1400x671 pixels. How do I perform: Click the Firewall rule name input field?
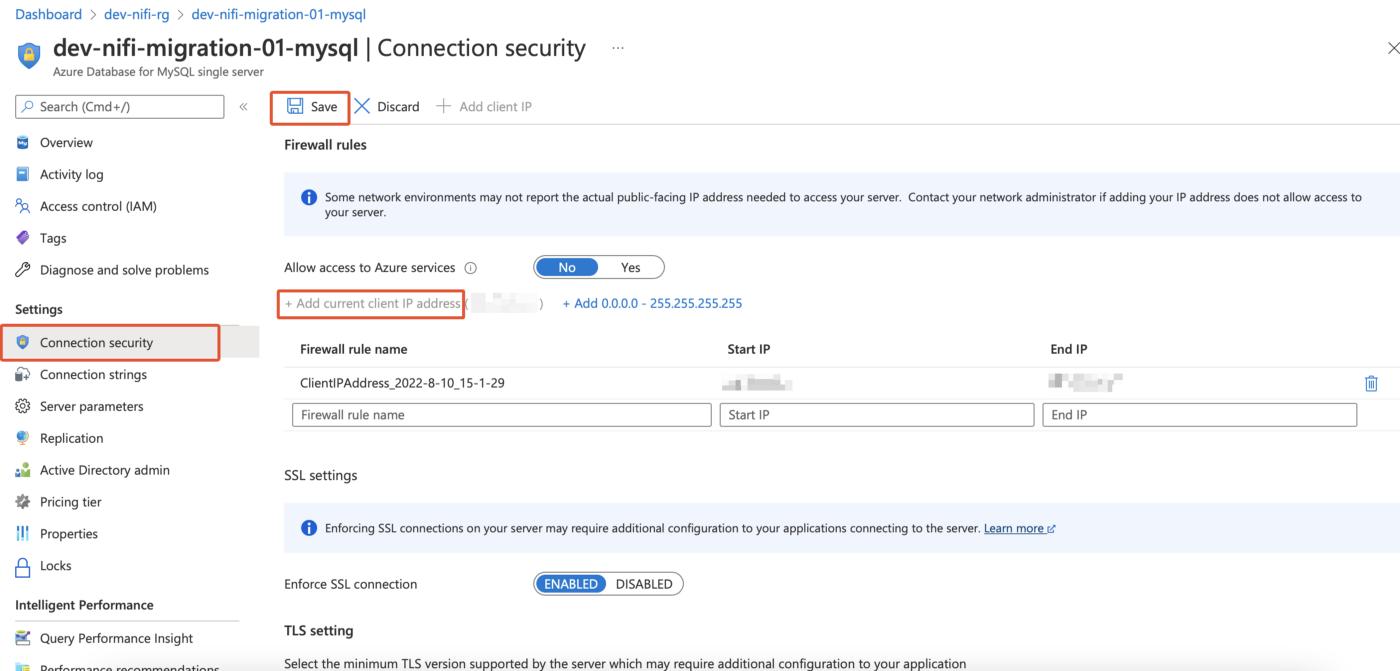[501, 415]
